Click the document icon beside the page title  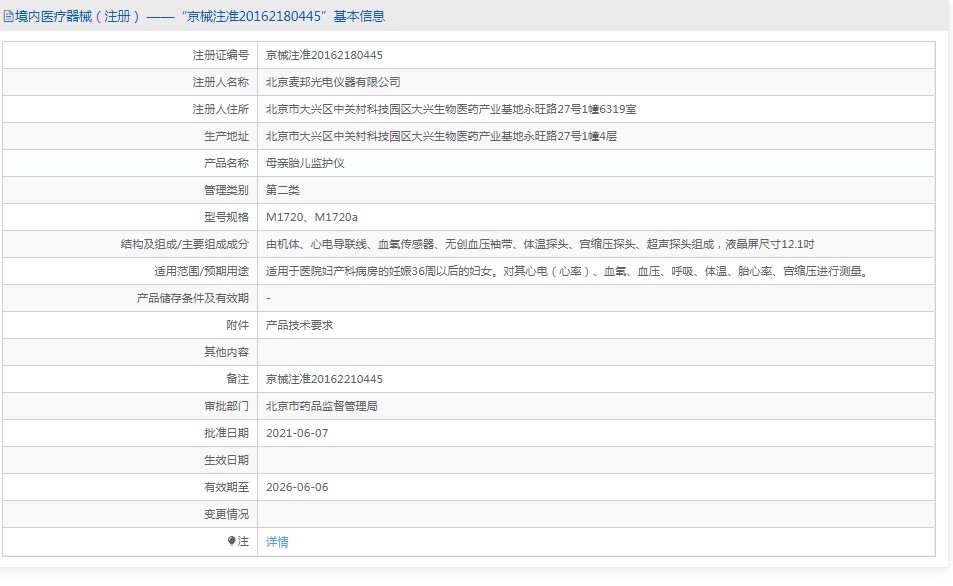[x=9, y=16]
